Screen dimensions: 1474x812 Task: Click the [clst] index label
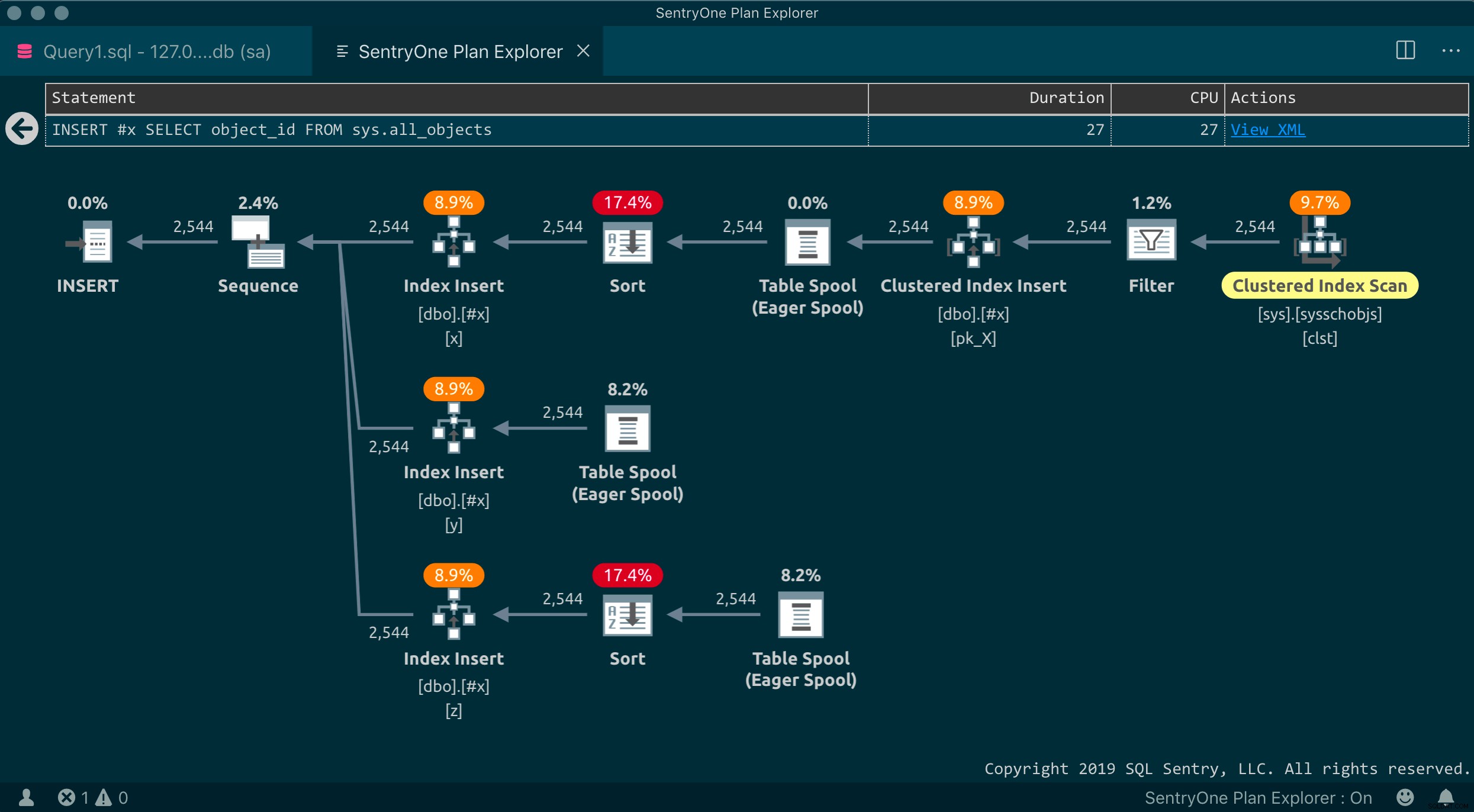click(x=1319, y=339)
